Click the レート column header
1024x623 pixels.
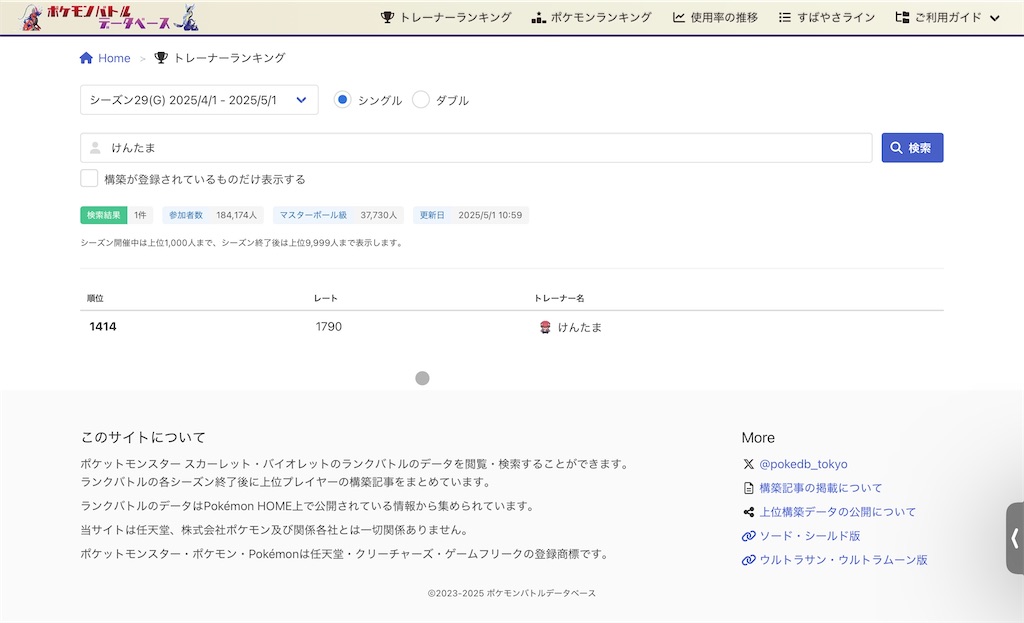325,298
